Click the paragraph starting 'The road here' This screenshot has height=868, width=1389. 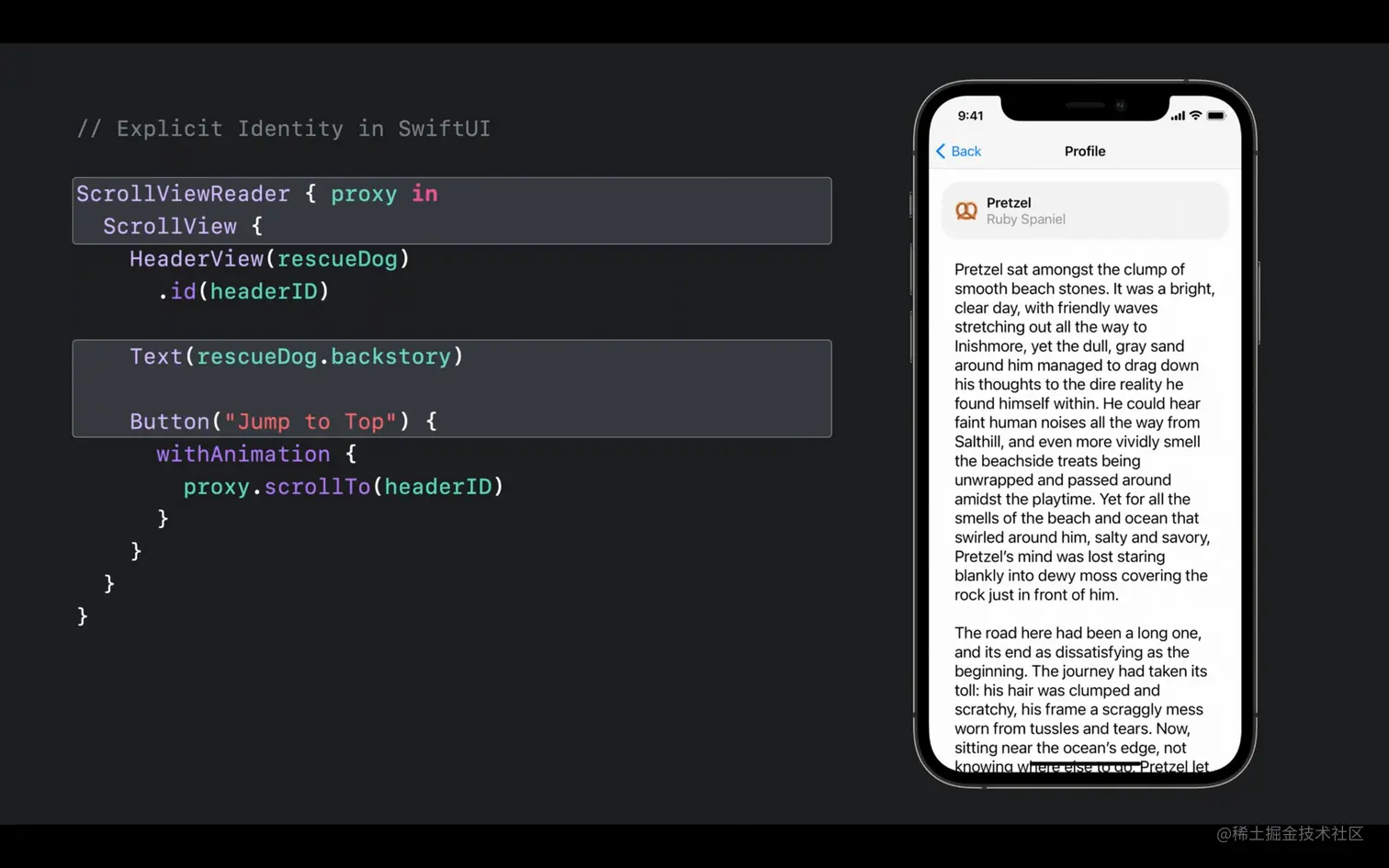1082,700
